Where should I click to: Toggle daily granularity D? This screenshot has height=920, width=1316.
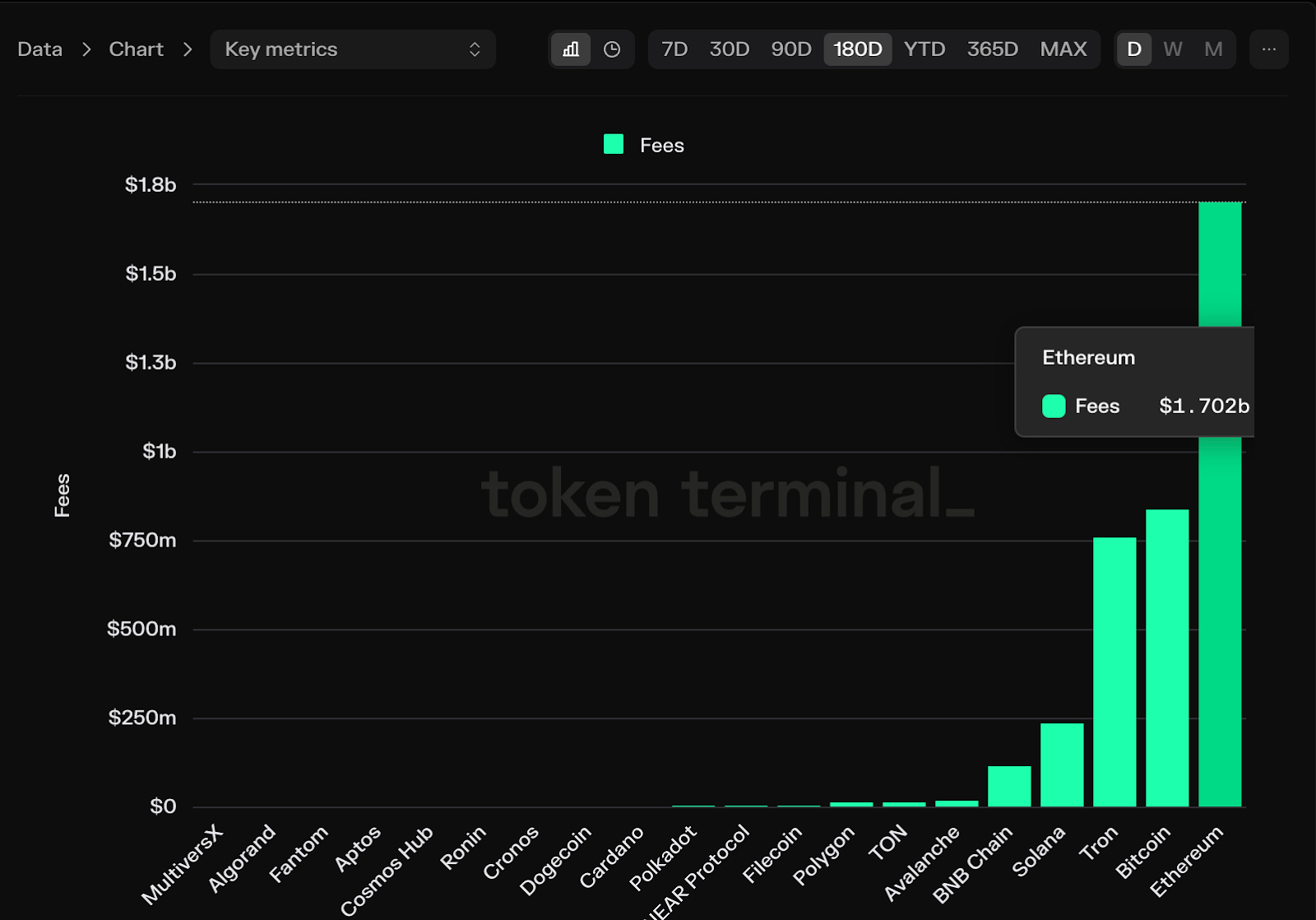point(1134,49)
